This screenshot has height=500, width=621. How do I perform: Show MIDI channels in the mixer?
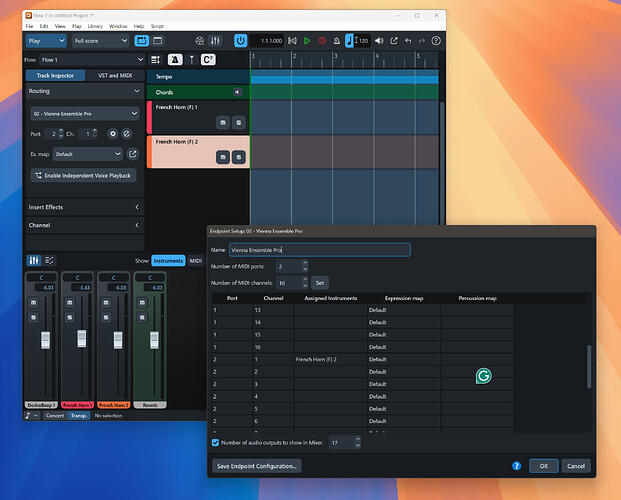195,261
